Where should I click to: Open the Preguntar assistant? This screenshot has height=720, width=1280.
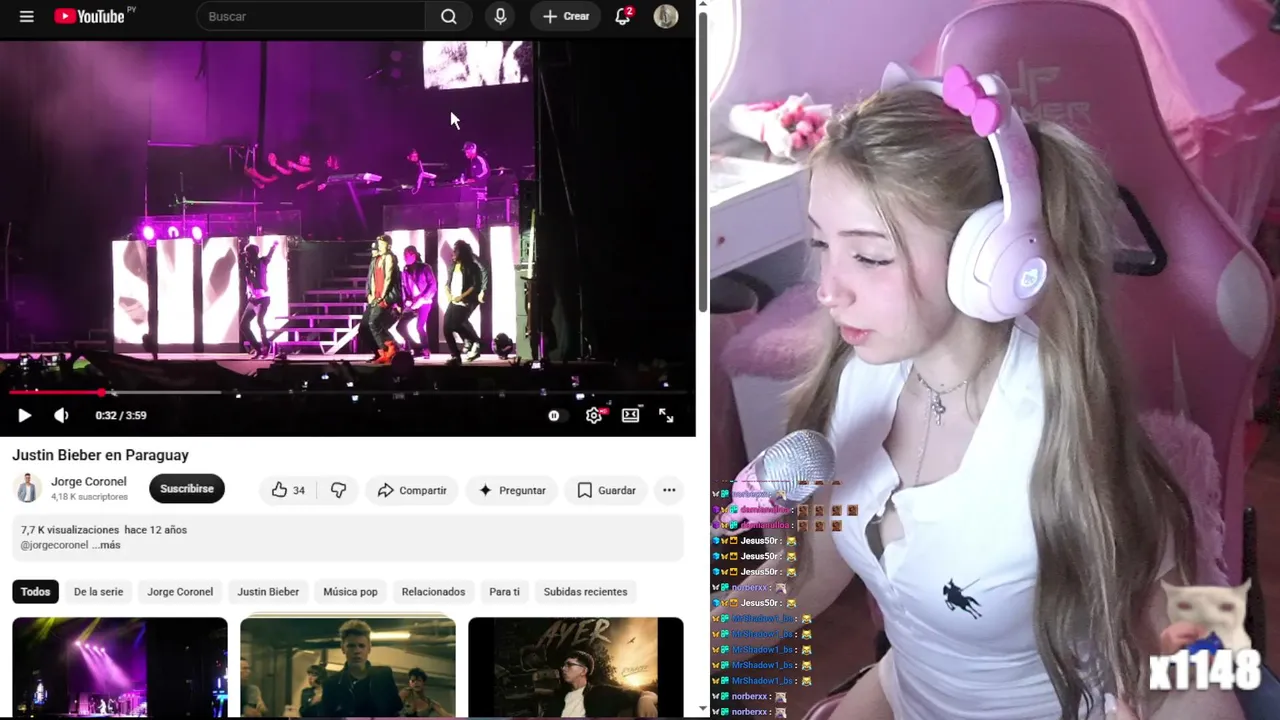point(512,490)
